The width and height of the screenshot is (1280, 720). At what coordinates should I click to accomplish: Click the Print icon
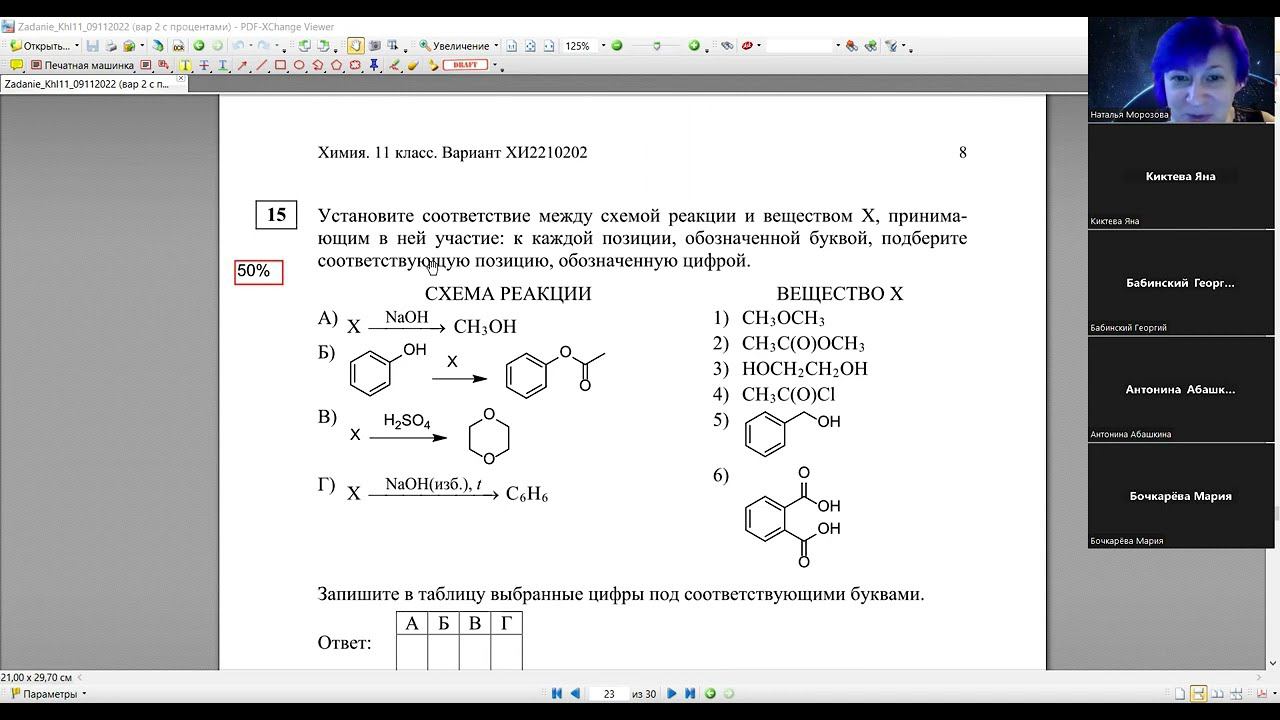click(x=110, y=46)
